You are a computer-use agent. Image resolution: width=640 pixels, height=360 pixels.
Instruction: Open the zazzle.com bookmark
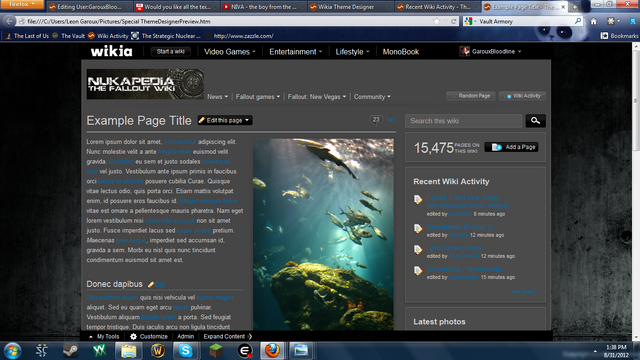coord(240,36)
